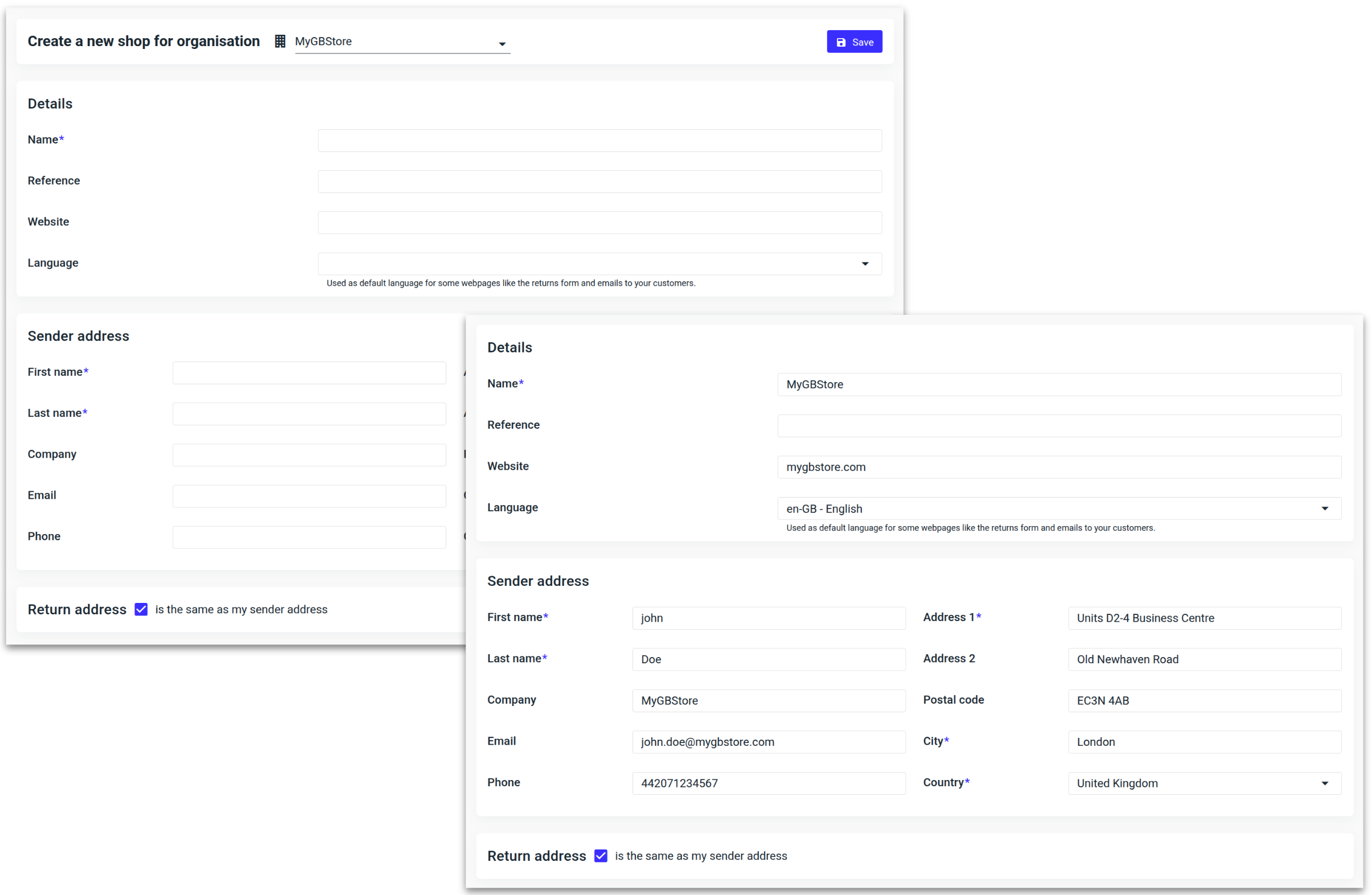Image resolution: width=1372 pixels, height=895 pixels.
Task: Click the organisation building icon
Action: point(280,42)
